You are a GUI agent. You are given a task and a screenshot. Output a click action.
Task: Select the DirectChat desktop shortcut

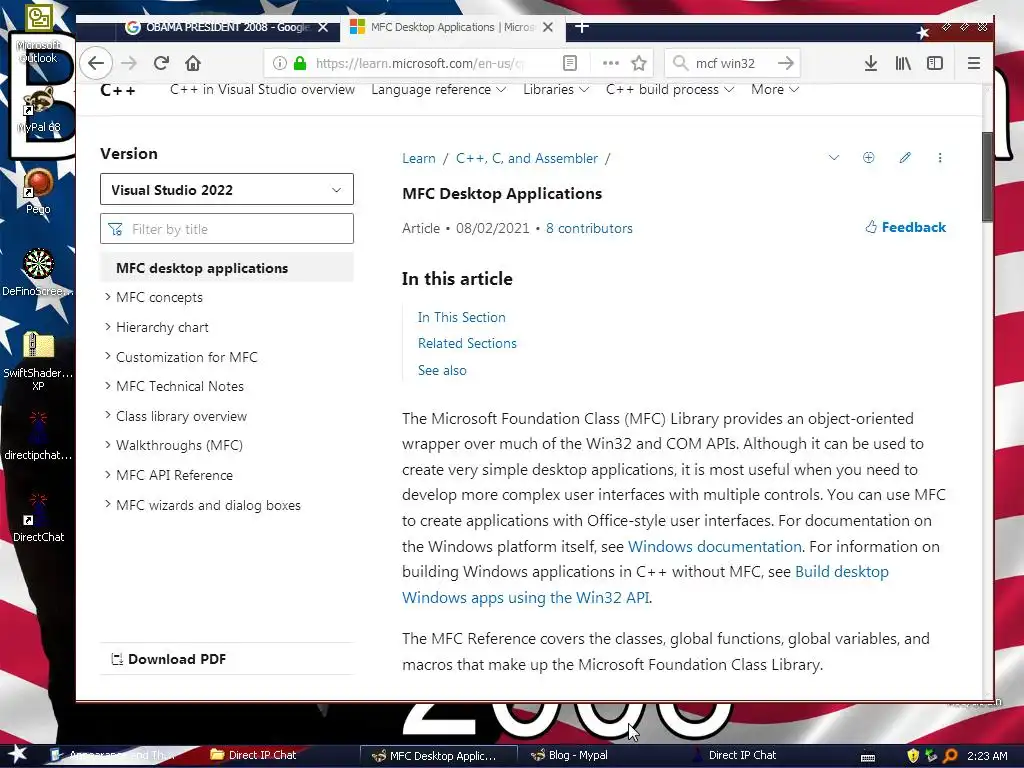[x=39, y=518]
